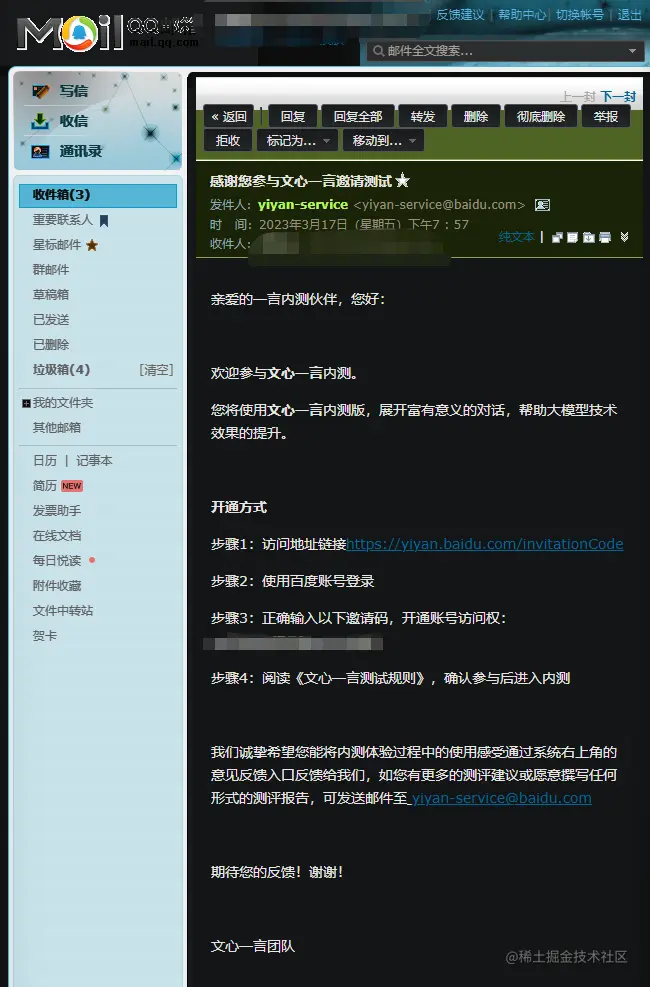Click the sender contact card icon
This screenshot has height=987, width=650.
click(542, 205)
